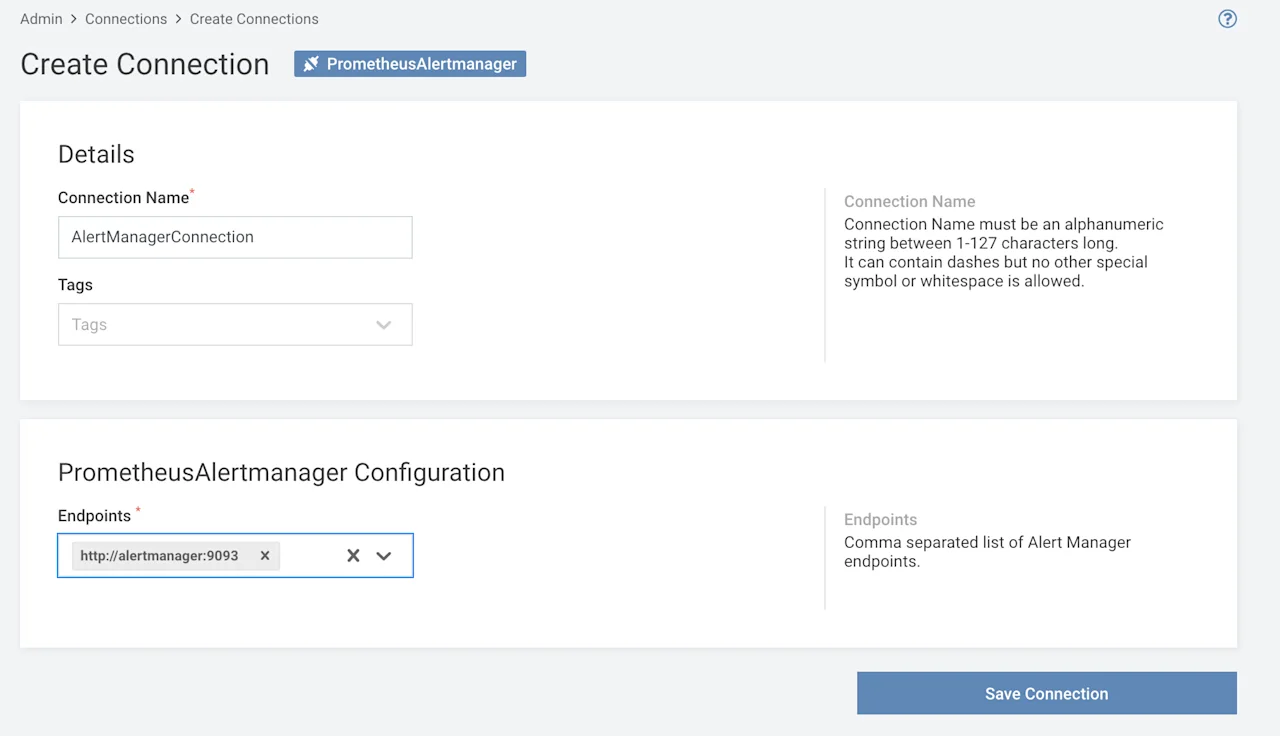Click the required asterisk beside Connection Name
The width and height of the screenshot is (1280, 736).
tap(190, 191)
